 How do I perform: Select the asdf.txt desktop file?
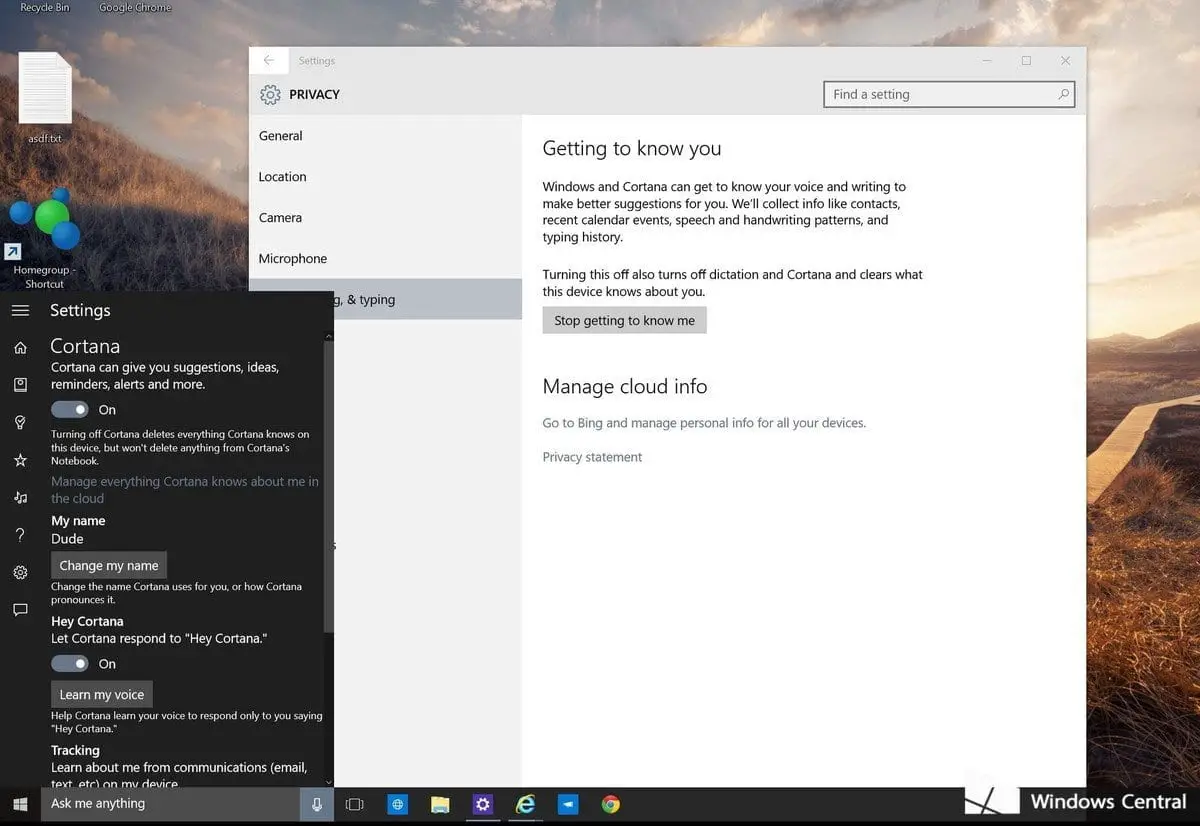click(x=45, y=97)
